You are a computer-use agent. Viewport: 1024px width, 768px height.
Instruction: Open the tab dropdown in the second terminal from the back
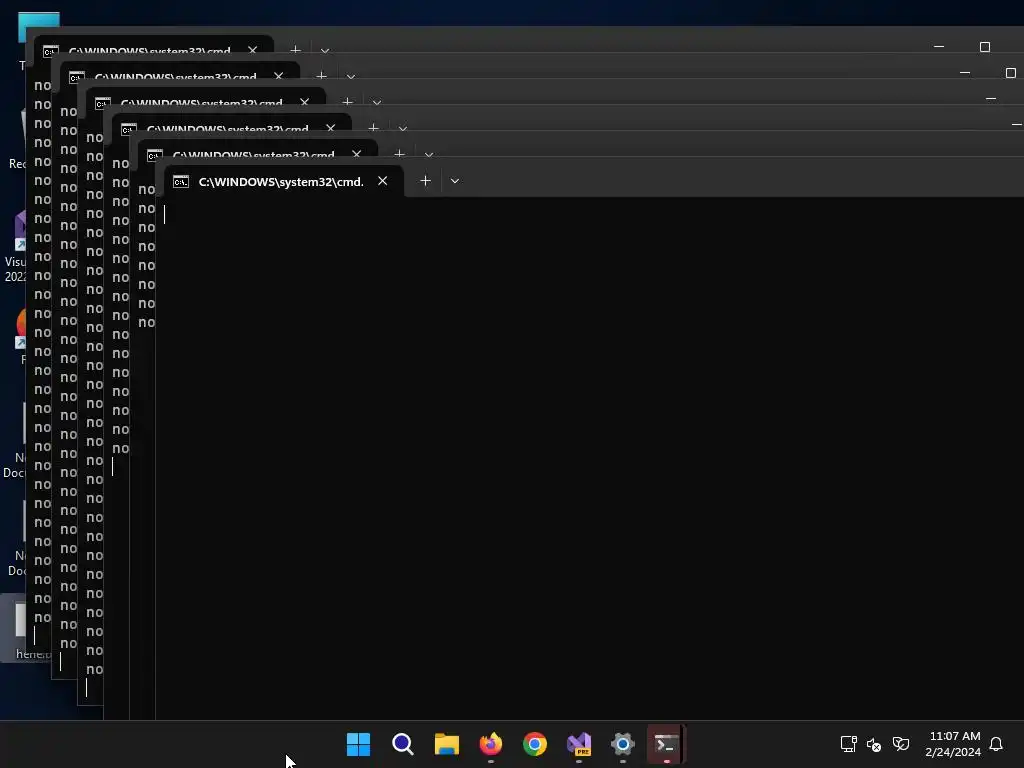351,76
